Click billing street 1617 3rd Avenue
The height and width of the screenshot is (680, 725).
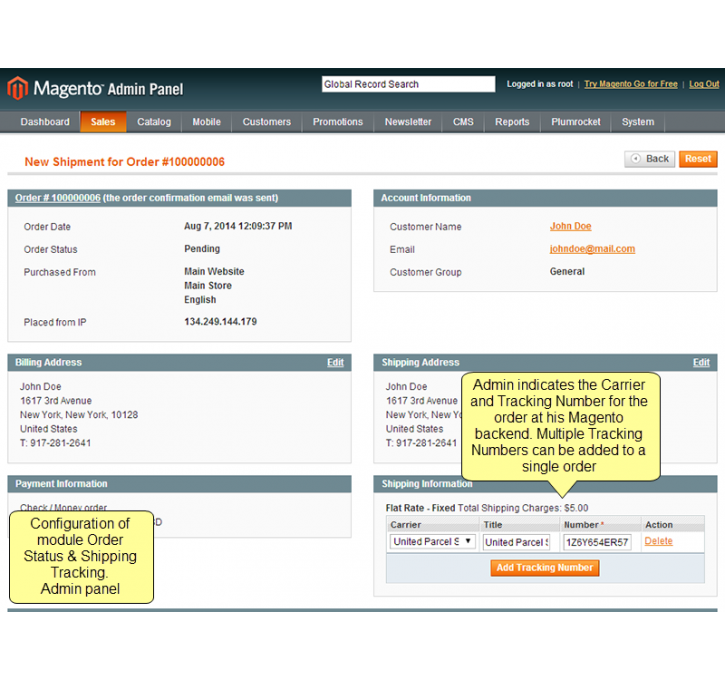pos(56,401)
